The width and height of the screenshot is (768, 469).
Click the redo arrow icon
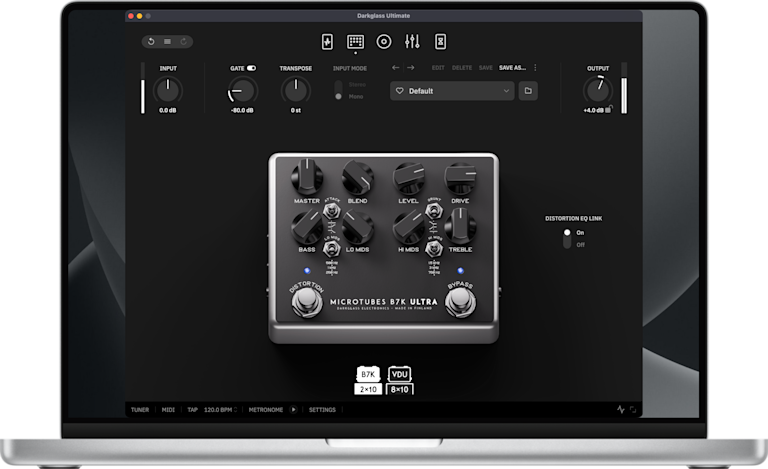[184, 42]
